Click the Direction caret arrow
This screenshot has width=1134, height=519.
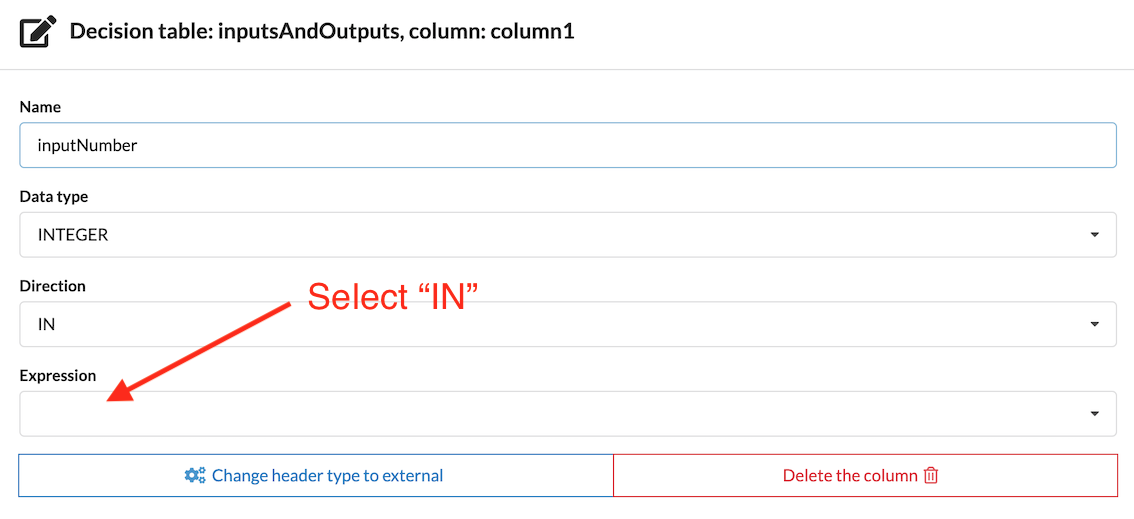tap(1095, 325)
